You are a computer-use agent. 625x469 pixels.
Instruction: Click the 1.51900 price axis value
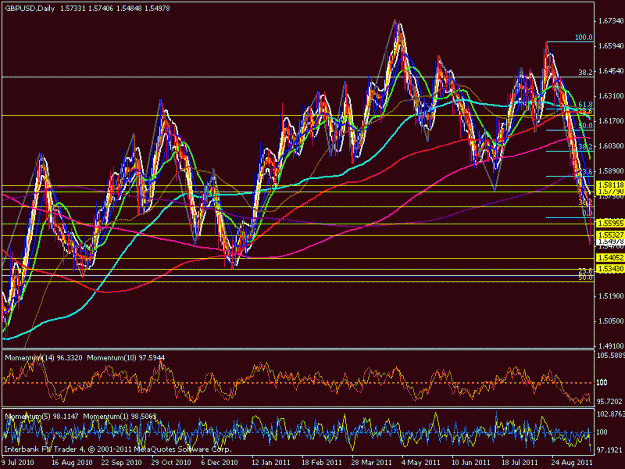click(x=611, y=296)
